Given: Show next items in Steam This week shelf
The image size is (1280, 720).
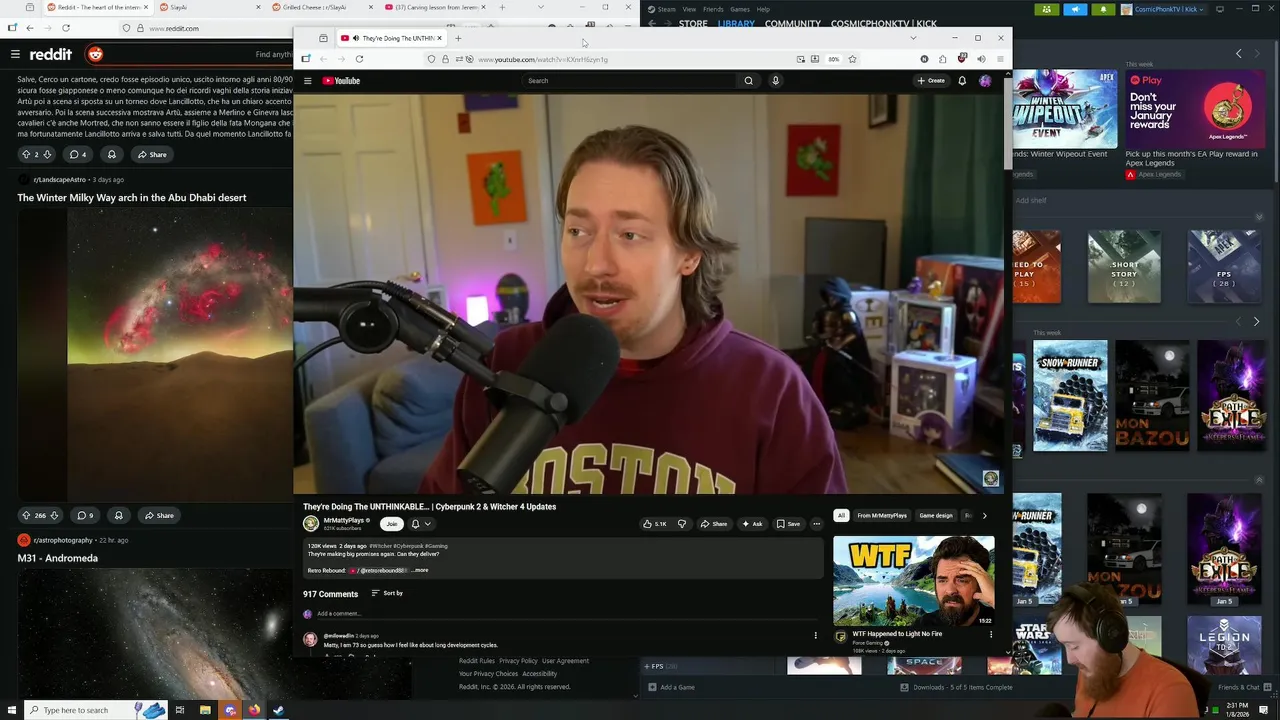Looking at the screenshot, I should (1256, 321).
